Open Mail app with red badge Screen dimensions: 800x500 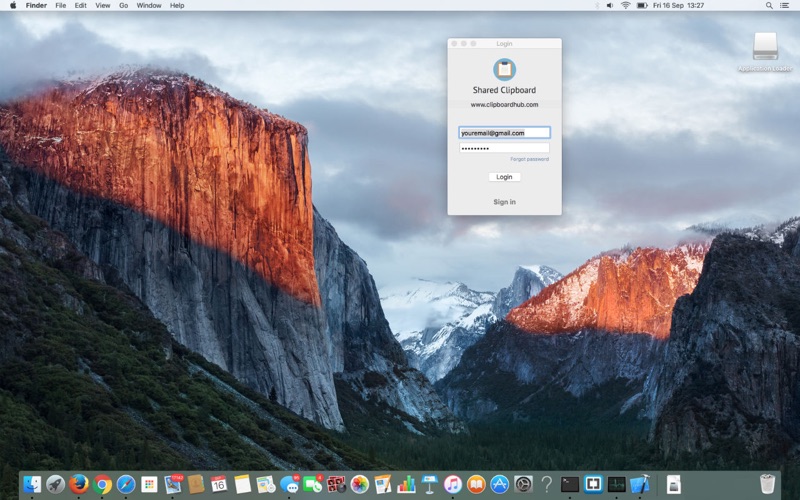pos(173,484)
